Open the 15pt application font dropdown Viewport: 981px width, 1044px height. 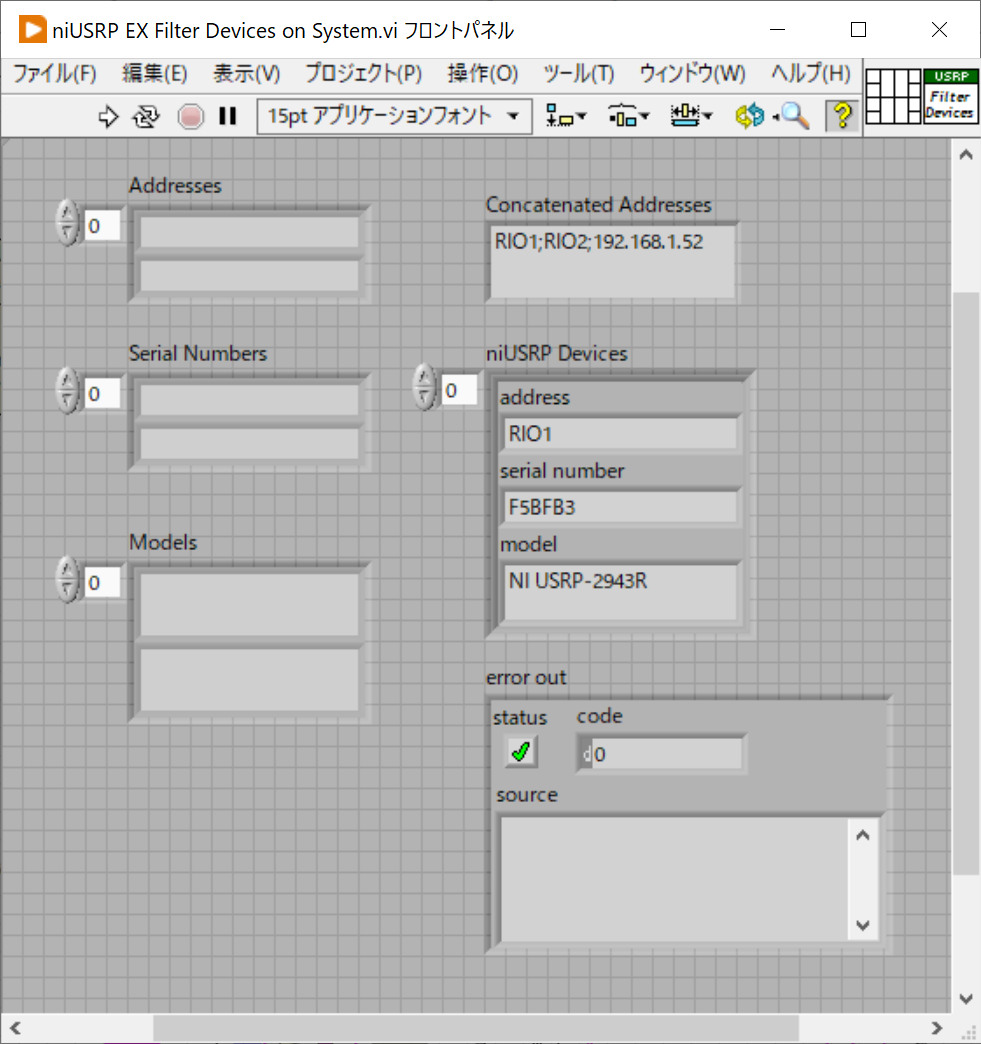394,117
